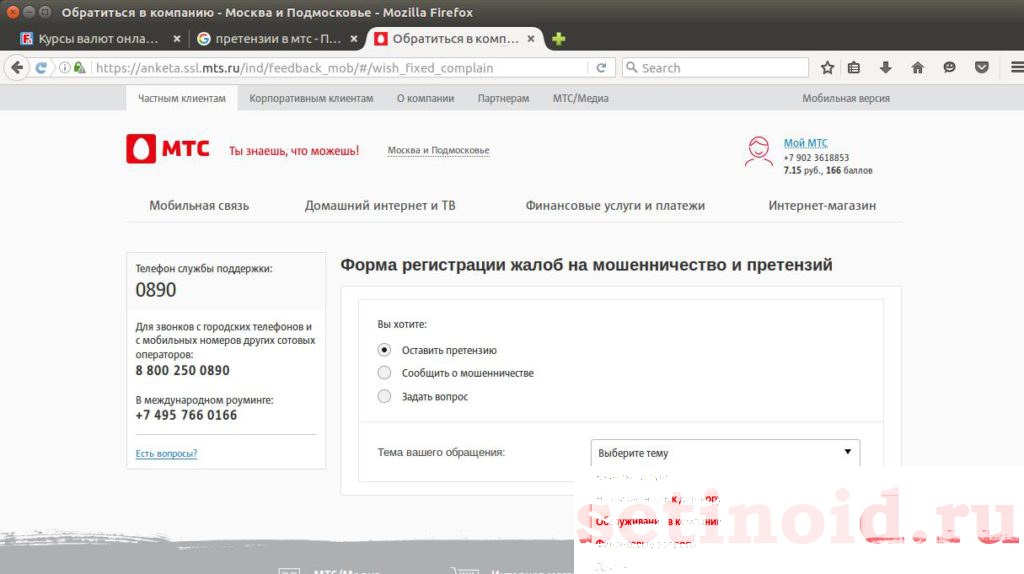Go to the Firefox home page icon
The width and height of the screenshot is (1024, 574).
pos(918,67)
